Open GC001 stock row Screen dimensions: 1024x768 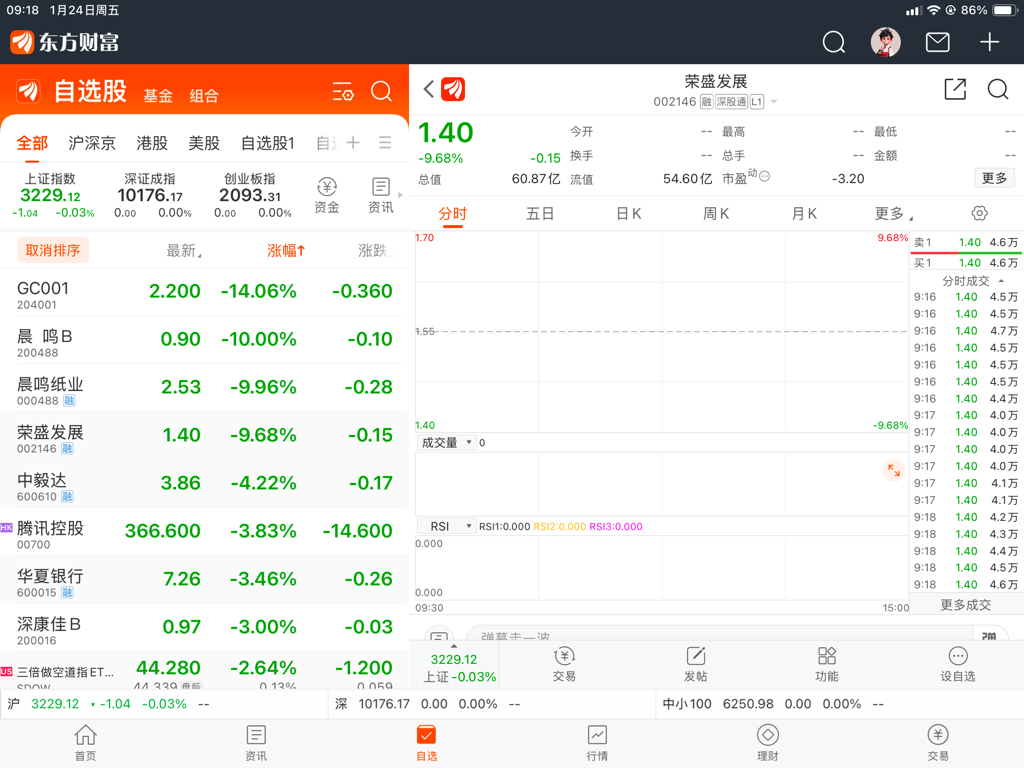pyautogui.click(x=204, y=291)
